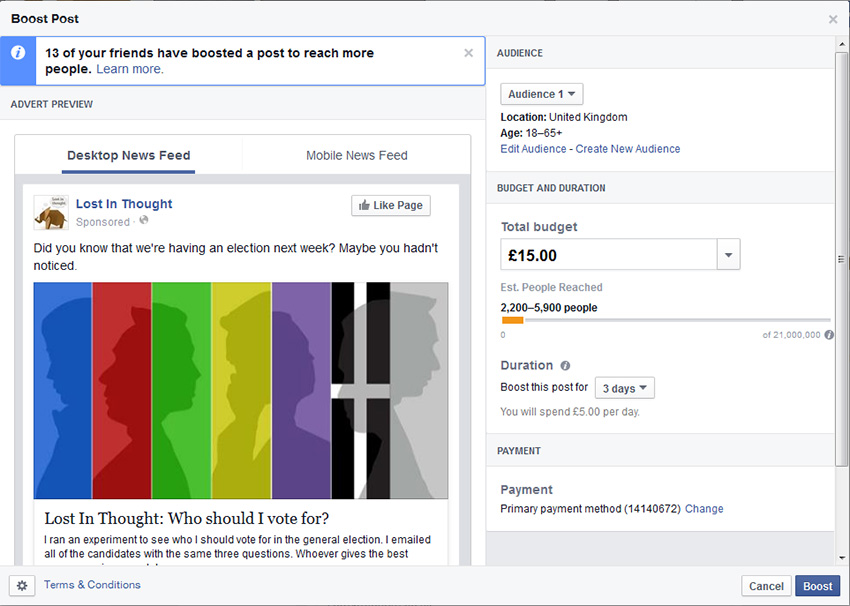The height and width of the screenshot is (606, 850).
Task: Click the Create New Audience link
Action: pyautogui.click(x=628, y=149)
